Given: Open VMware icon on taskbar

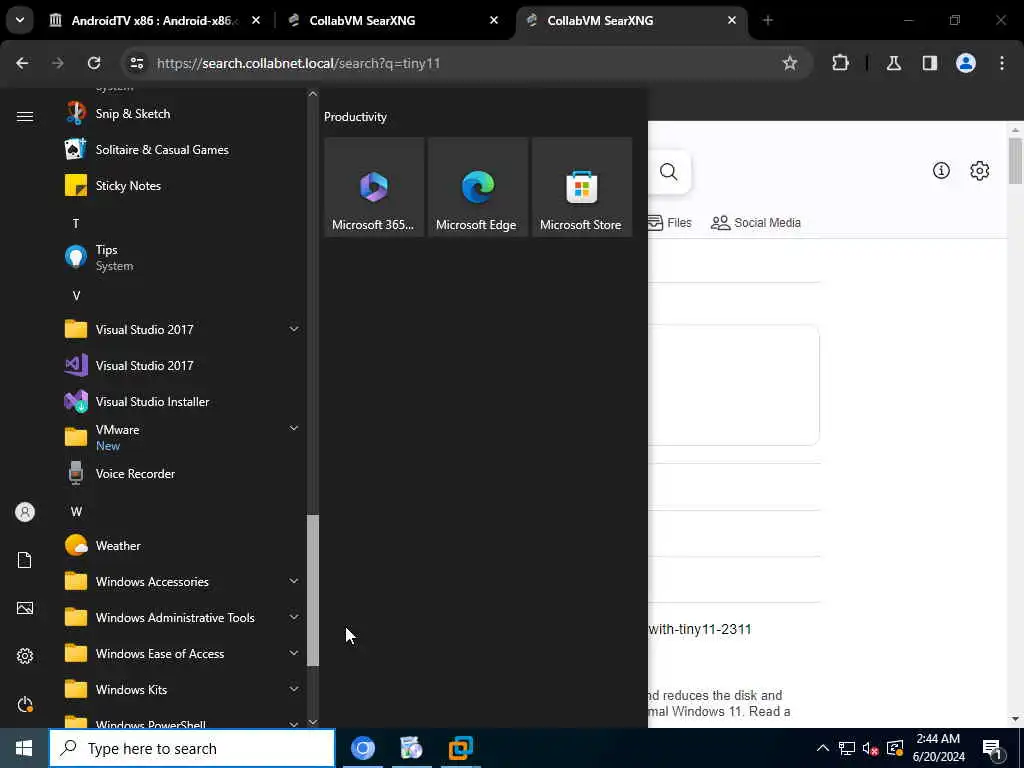Looking at the screenshot, I should pos(460,748).
